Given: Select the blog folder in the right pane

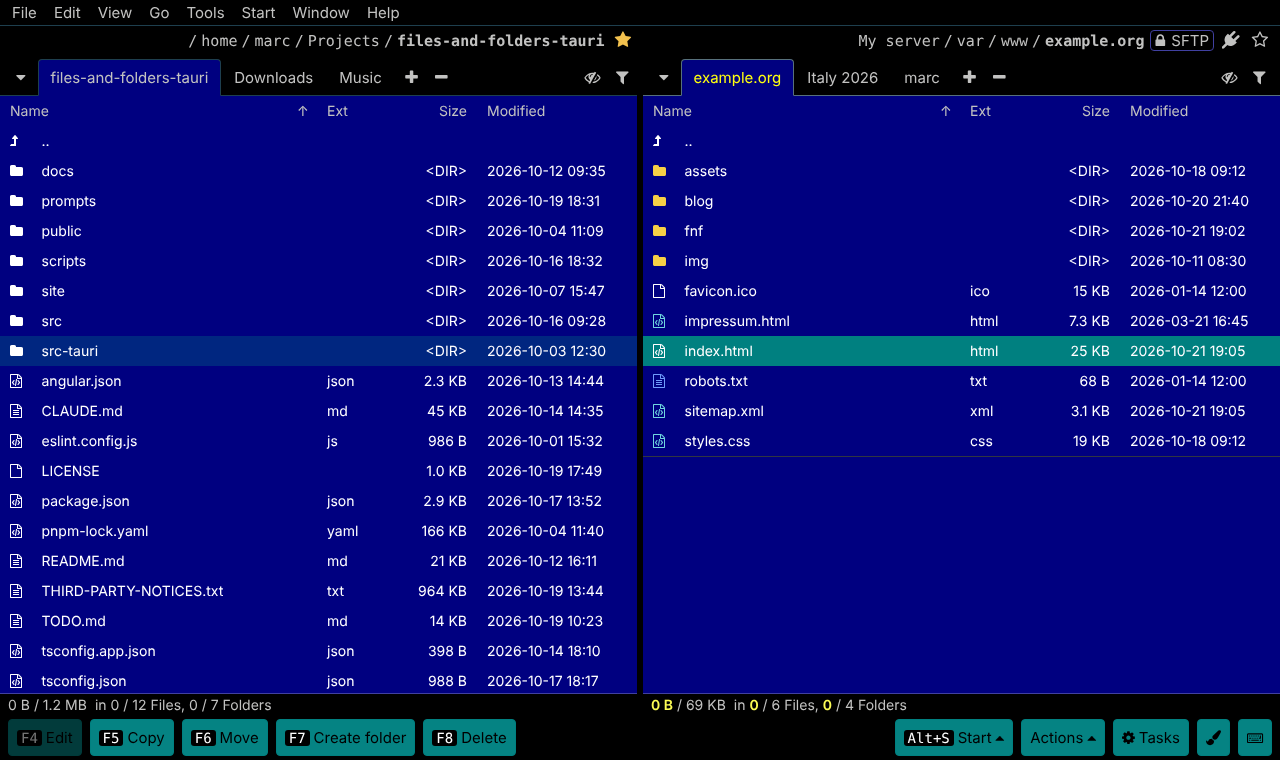Looking at the screenshot, I should (x=961, y=201).
